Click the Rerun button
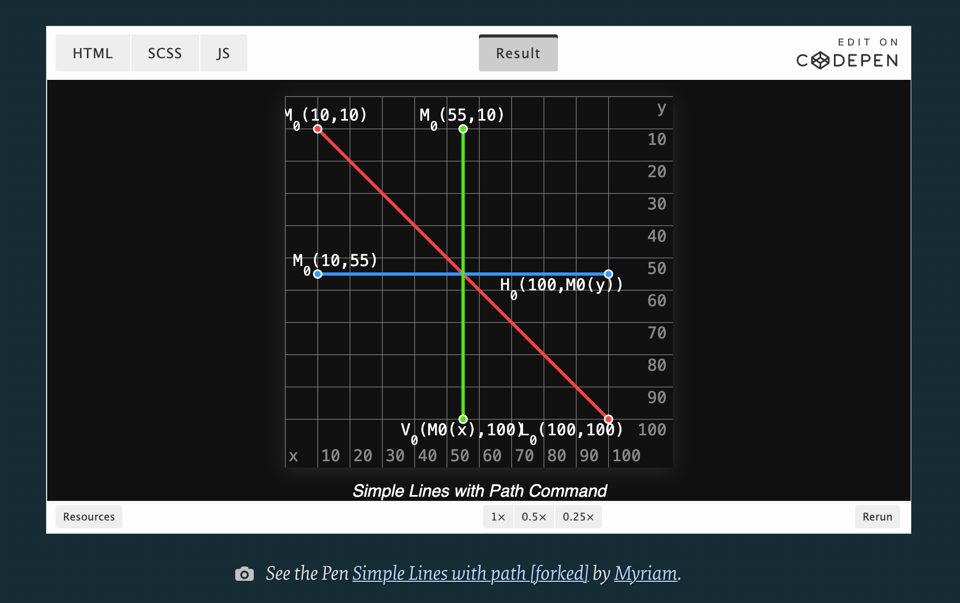 click(877, 516)
